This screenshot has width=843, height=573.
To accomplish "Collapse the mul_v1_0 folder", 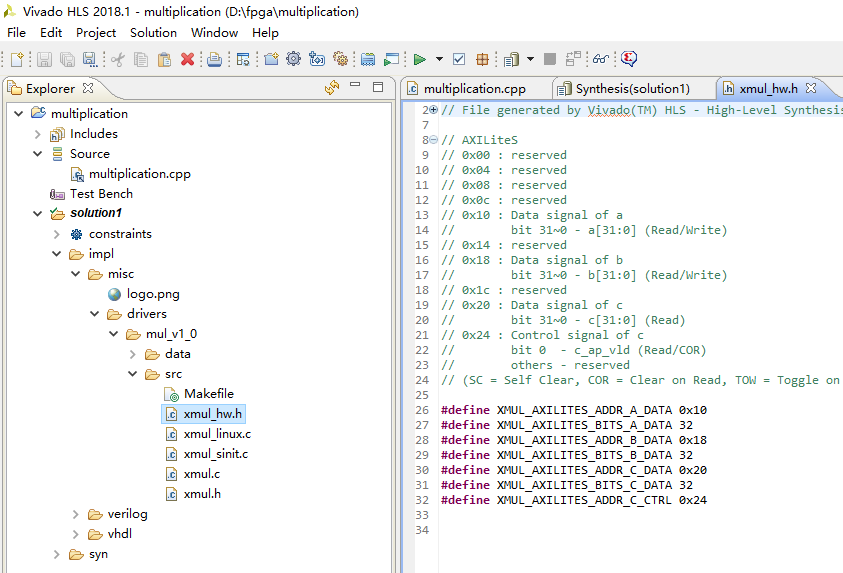I will 113,334.
